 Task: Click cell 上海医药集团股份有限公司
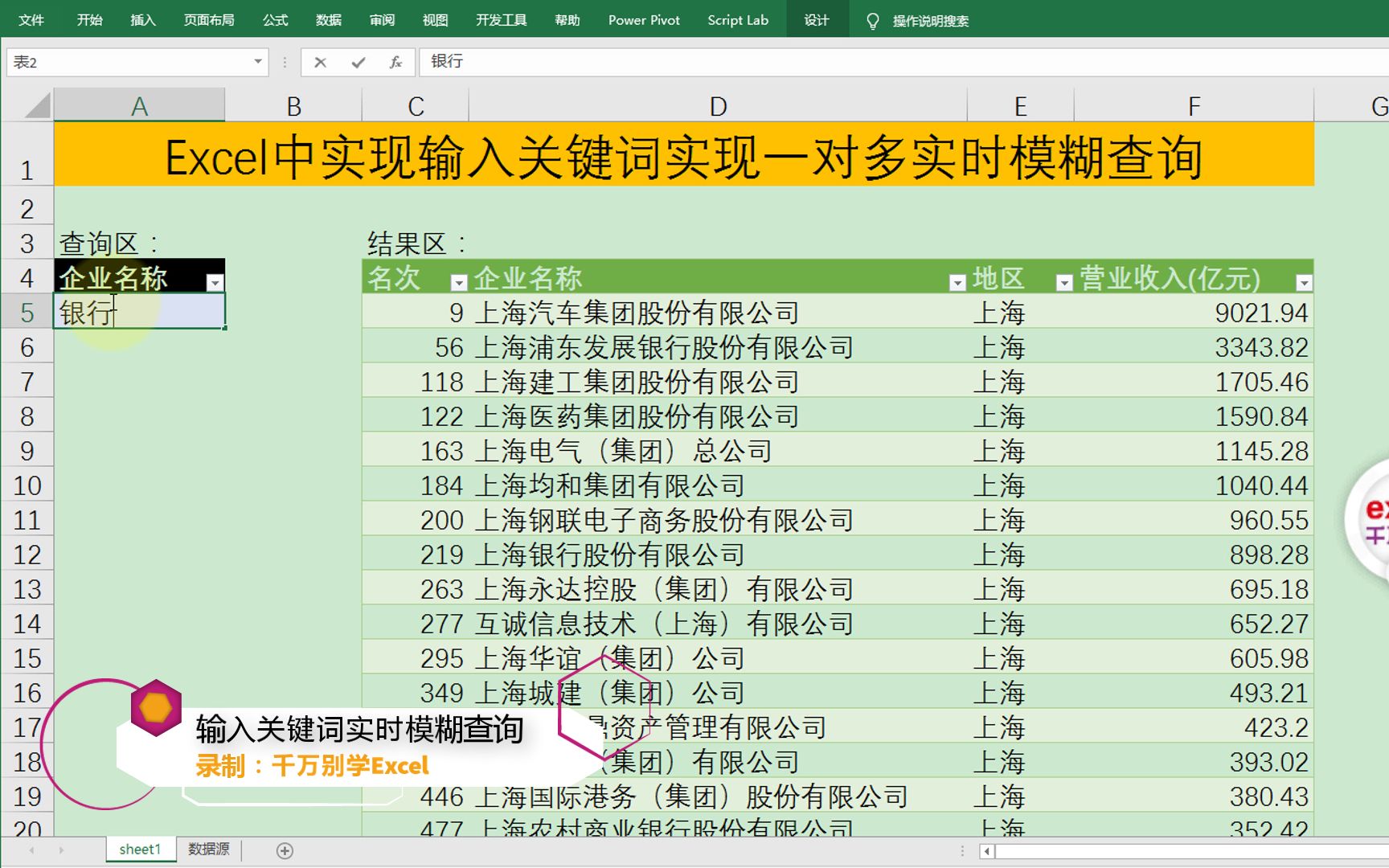click(x=718, y=416)
